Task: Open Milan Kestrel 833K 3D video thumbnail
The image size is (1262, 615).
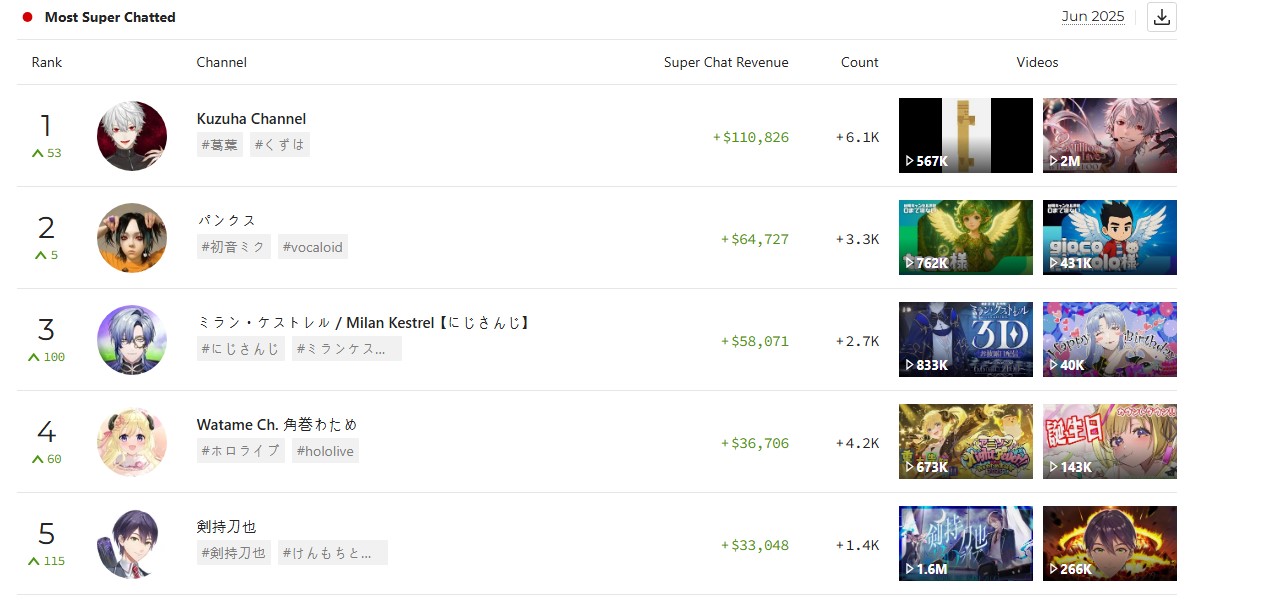Action: [x=966, y=340]
